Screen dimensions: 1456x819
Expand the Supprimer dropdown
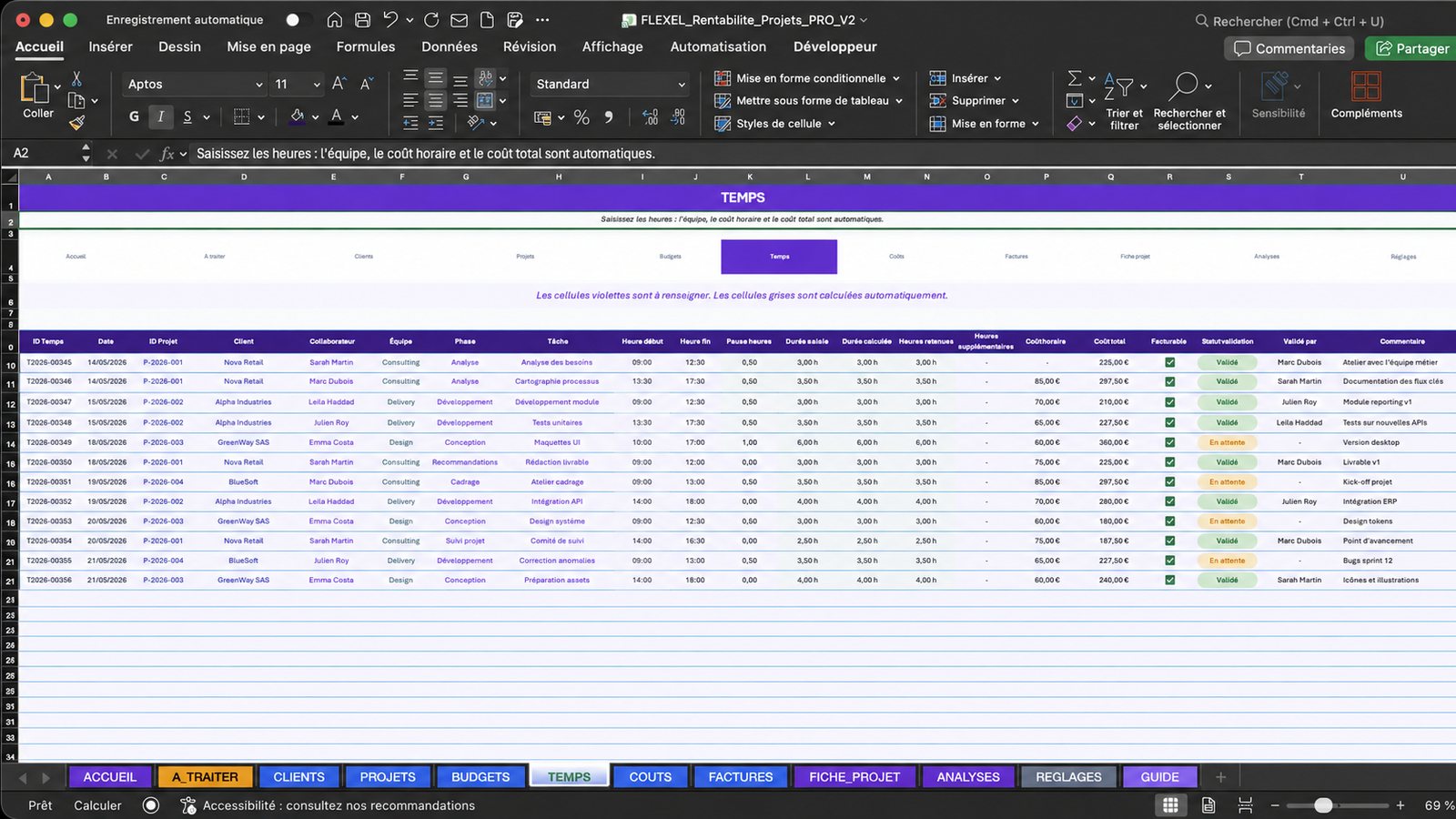[x=1016, y=101]
